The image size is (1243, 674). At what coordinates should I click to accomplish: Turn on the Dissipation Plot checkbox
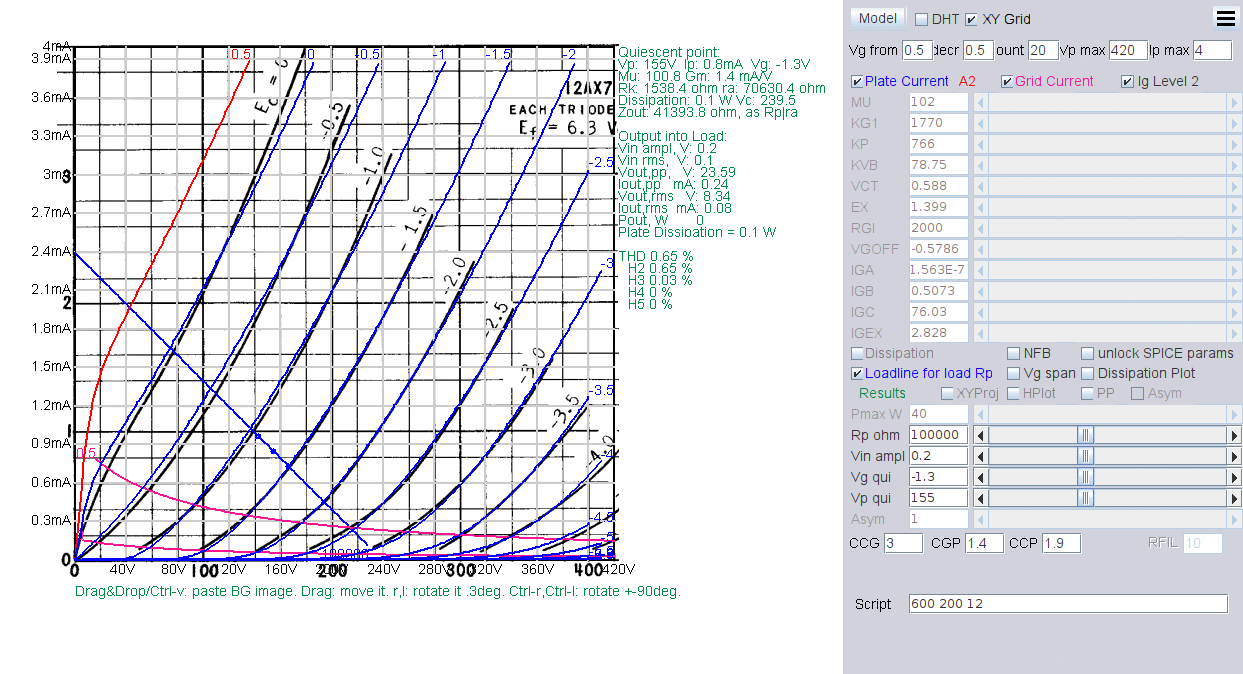[1088, 373]
